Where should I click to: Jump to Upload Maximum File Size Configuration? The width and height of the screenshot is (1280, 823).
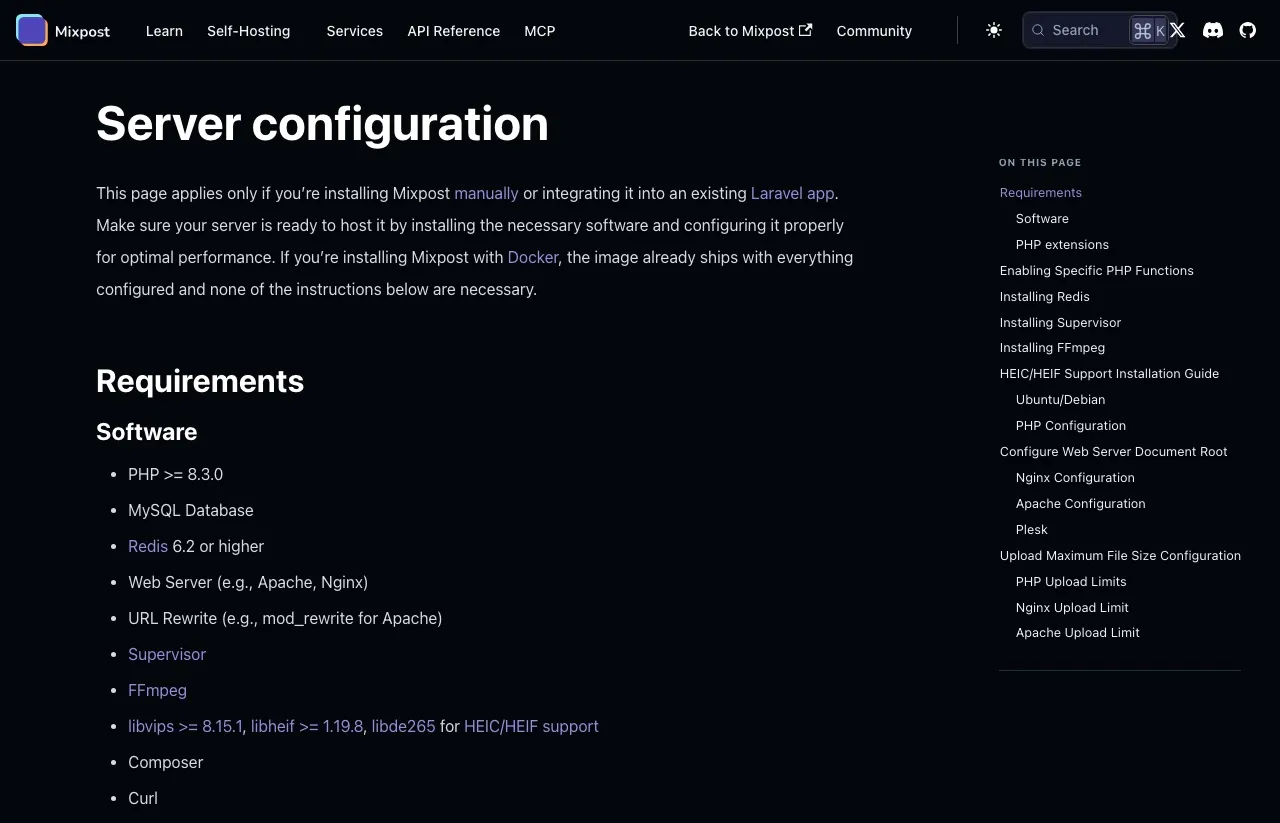(1120, 556)
